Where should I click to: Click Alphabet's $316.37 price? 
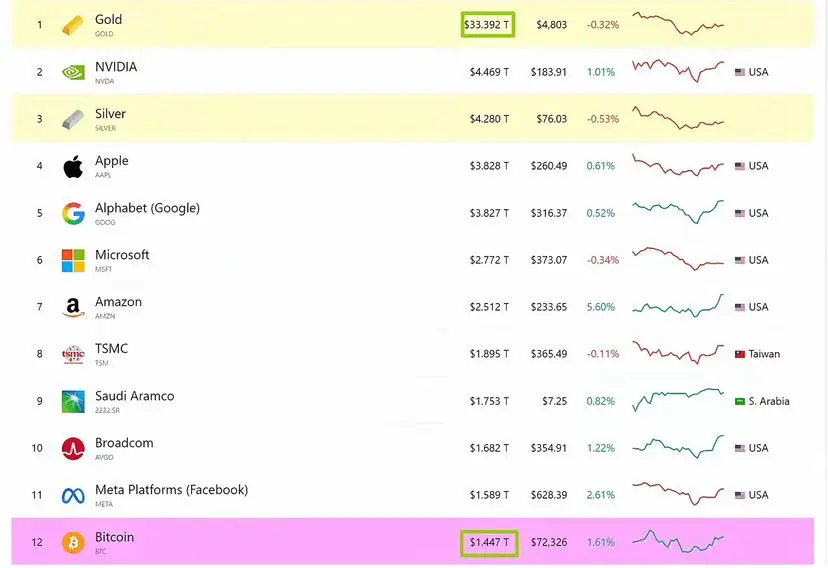[549, 213]
